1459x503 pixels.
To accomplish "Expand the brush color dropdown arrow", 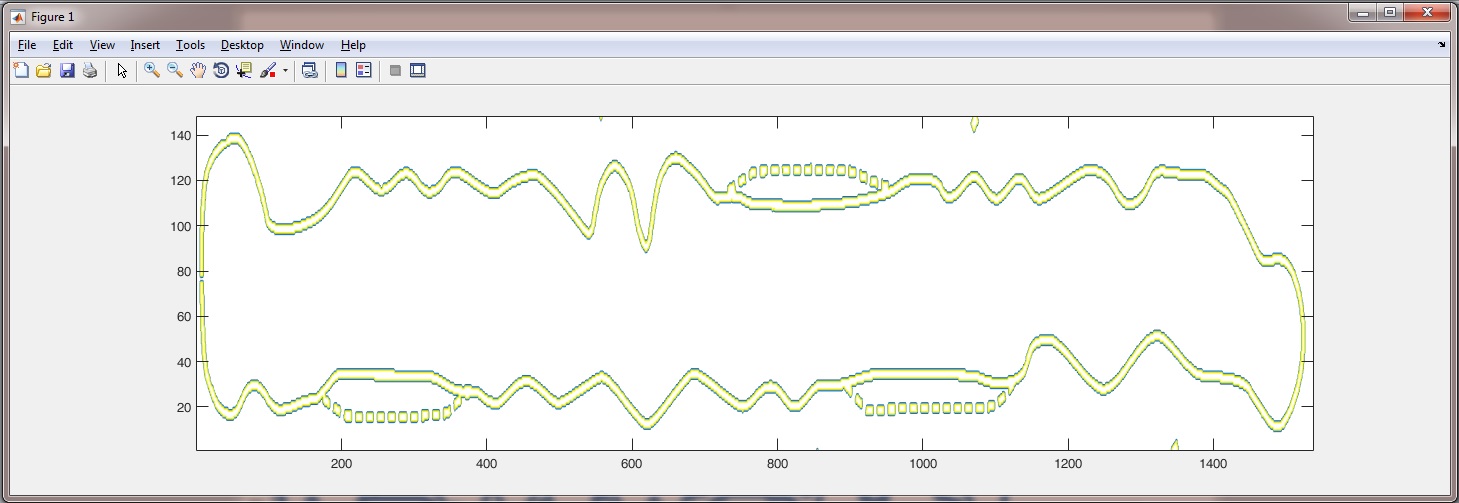I will (x=285, y=71).
